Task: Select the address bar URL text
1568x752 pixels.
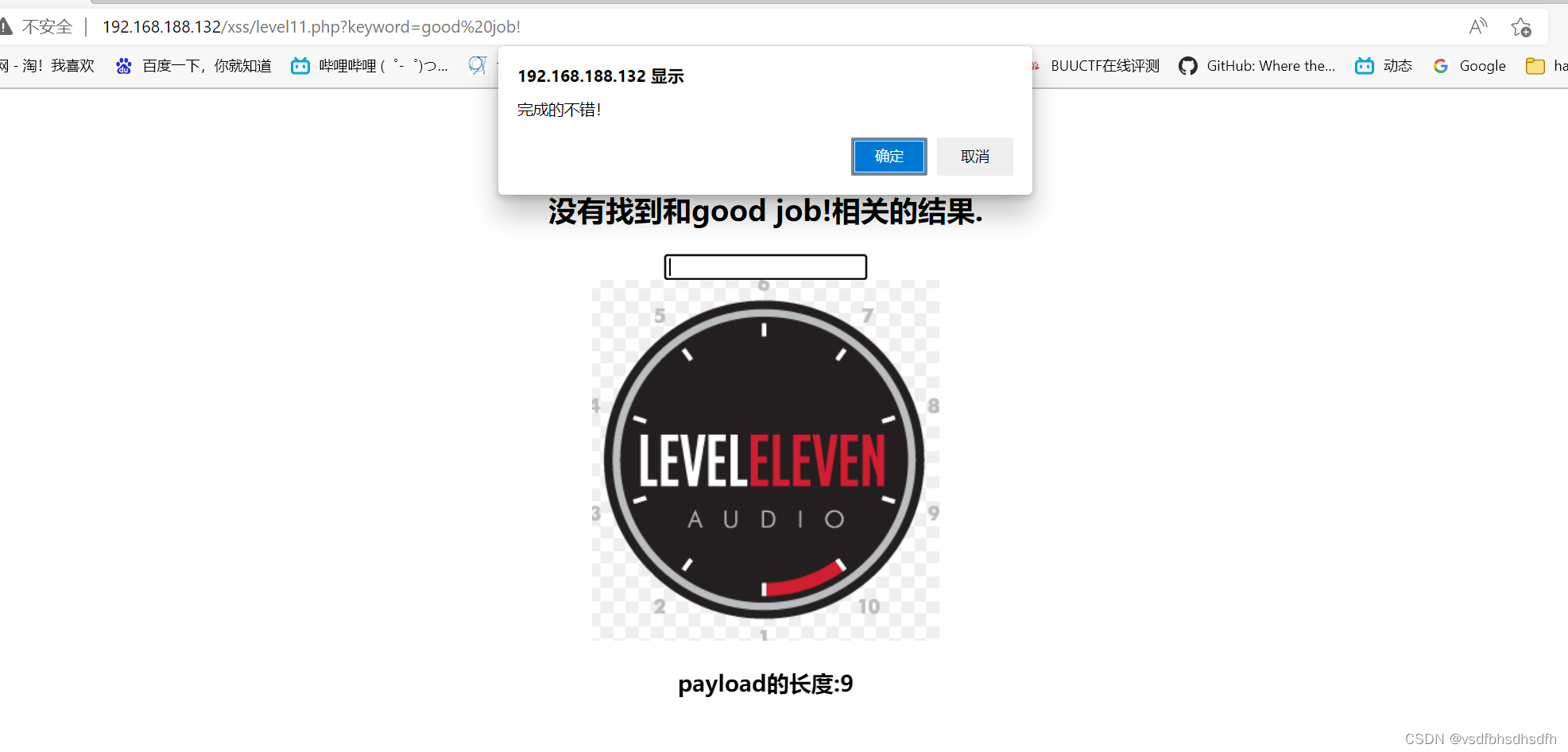Action: [312, 27]
